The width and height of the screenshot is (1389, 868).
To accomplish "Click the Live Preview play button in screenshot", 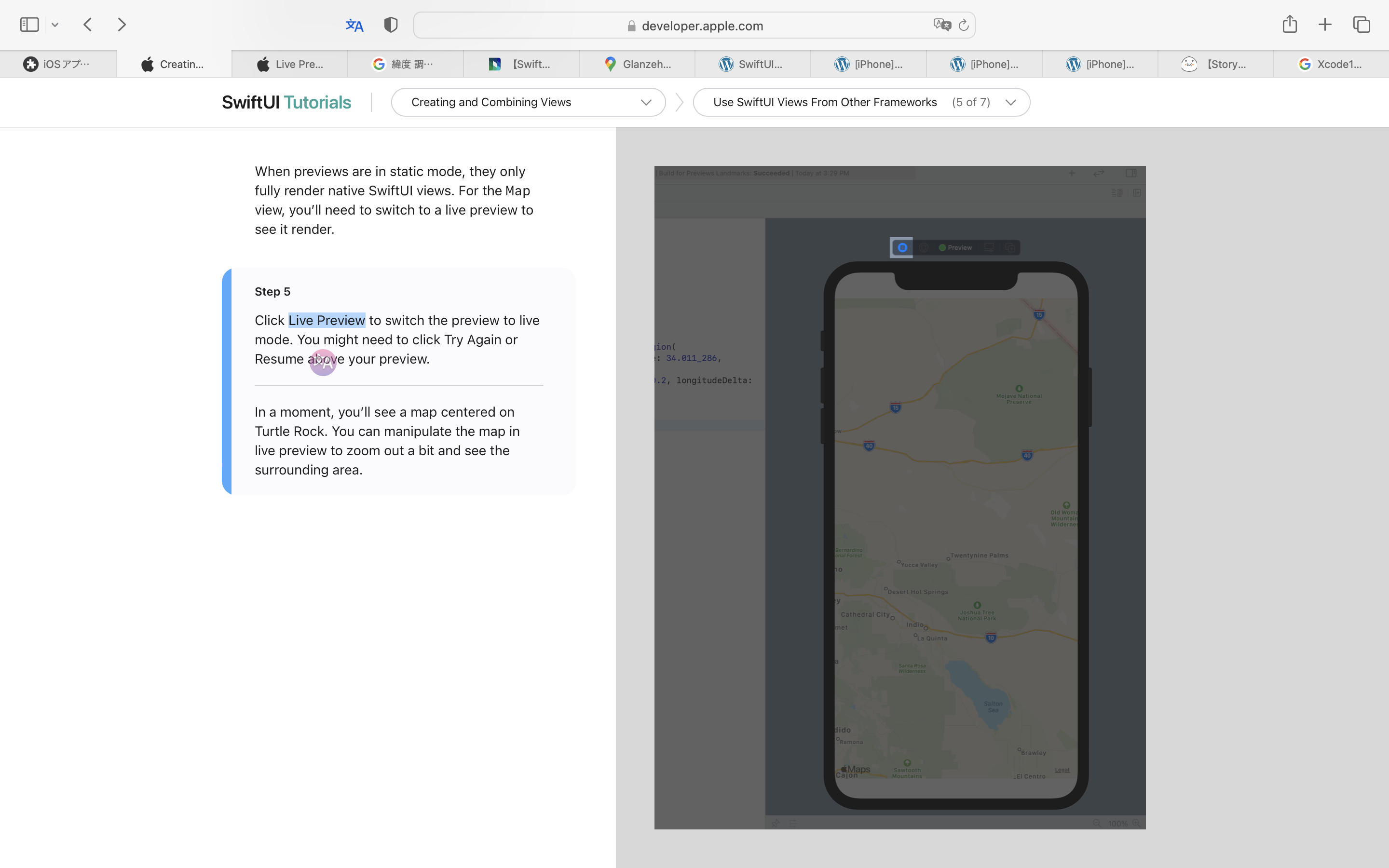I will 902,247.
